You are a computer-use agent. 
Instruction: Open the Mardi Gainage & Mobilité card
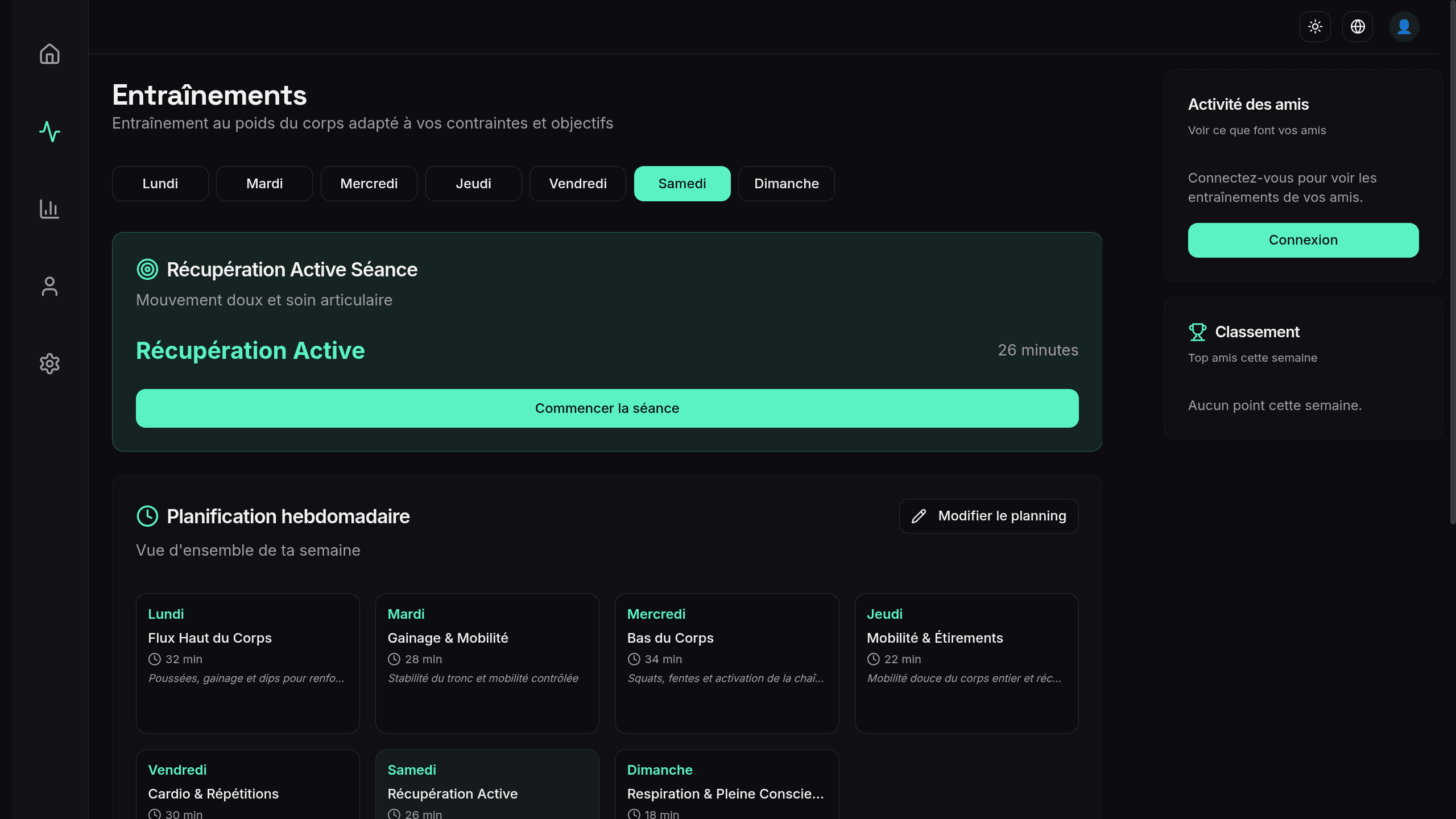tap(487, 663)
